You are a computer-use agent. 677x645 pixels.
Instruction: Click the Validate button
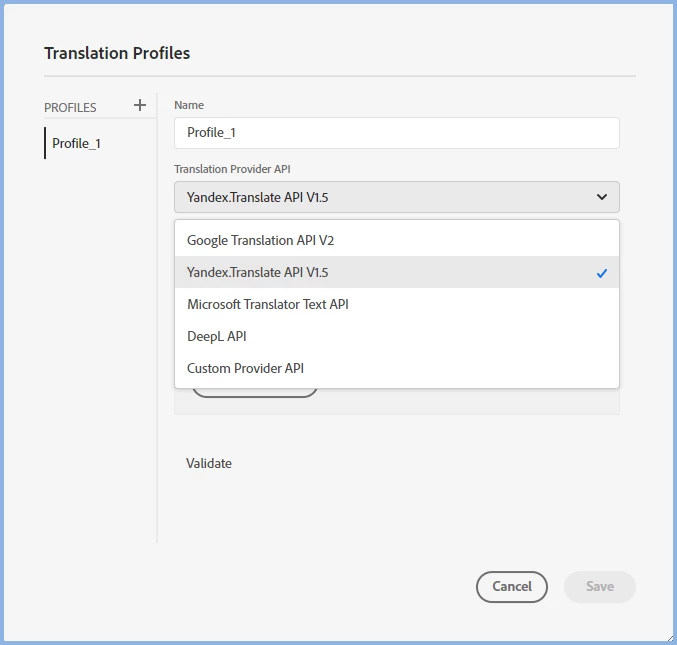coord(209,463)
